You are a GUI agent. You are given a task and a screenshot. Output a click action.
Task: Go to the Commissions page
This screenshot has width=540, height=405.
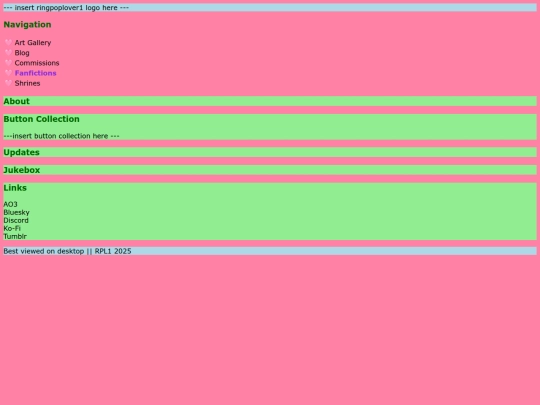pyautogui.click(x=37, y=63)
